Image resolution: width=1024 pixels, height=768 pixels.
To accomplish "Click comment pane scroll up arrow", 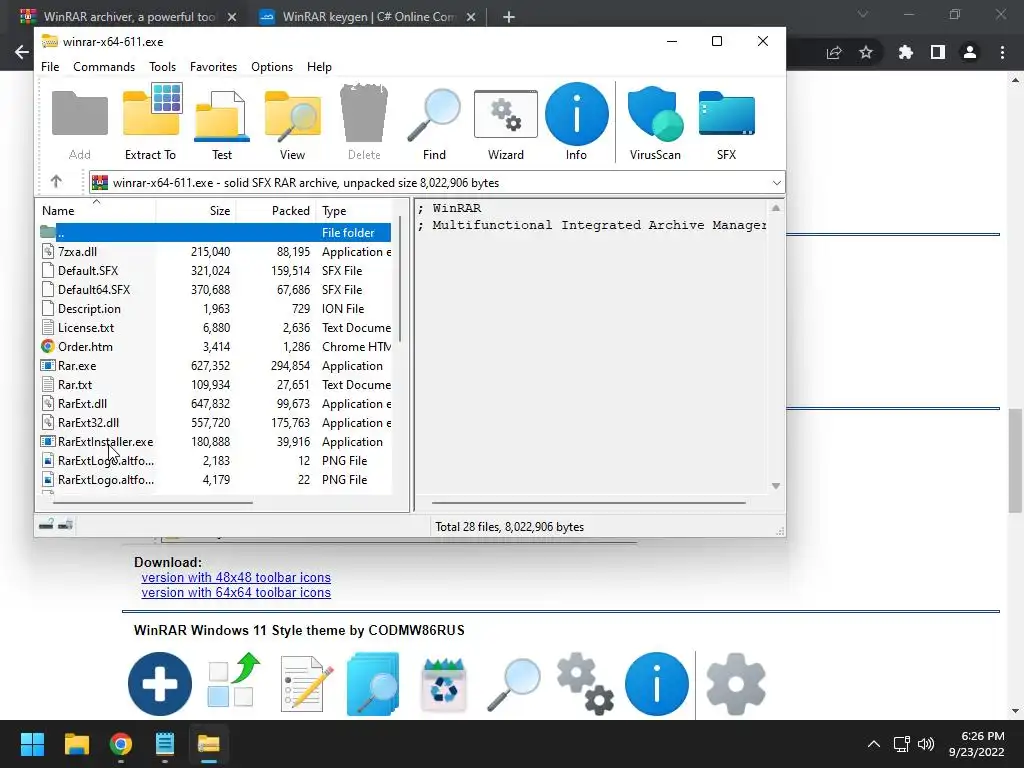I will pos(776,208).
